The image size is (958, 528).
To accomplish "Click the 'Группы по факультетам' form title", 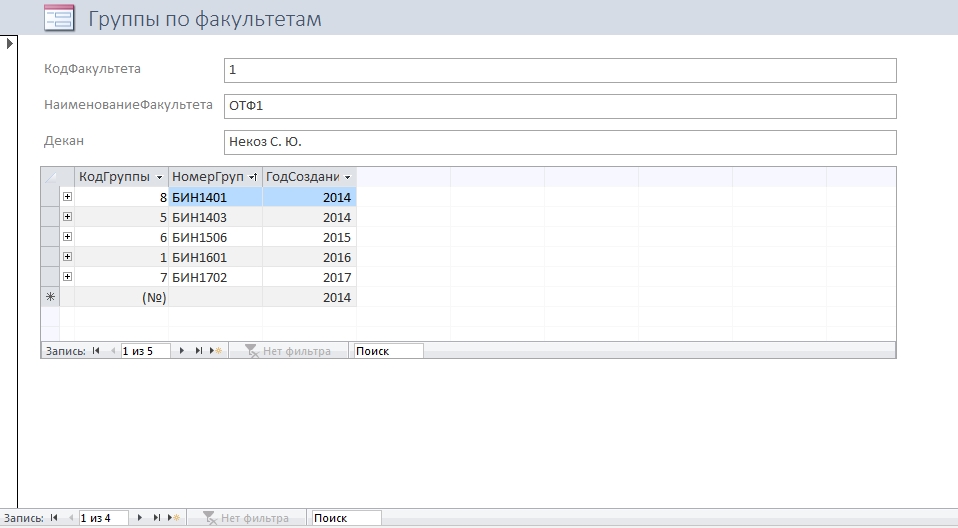I will (x=205, y=19).
